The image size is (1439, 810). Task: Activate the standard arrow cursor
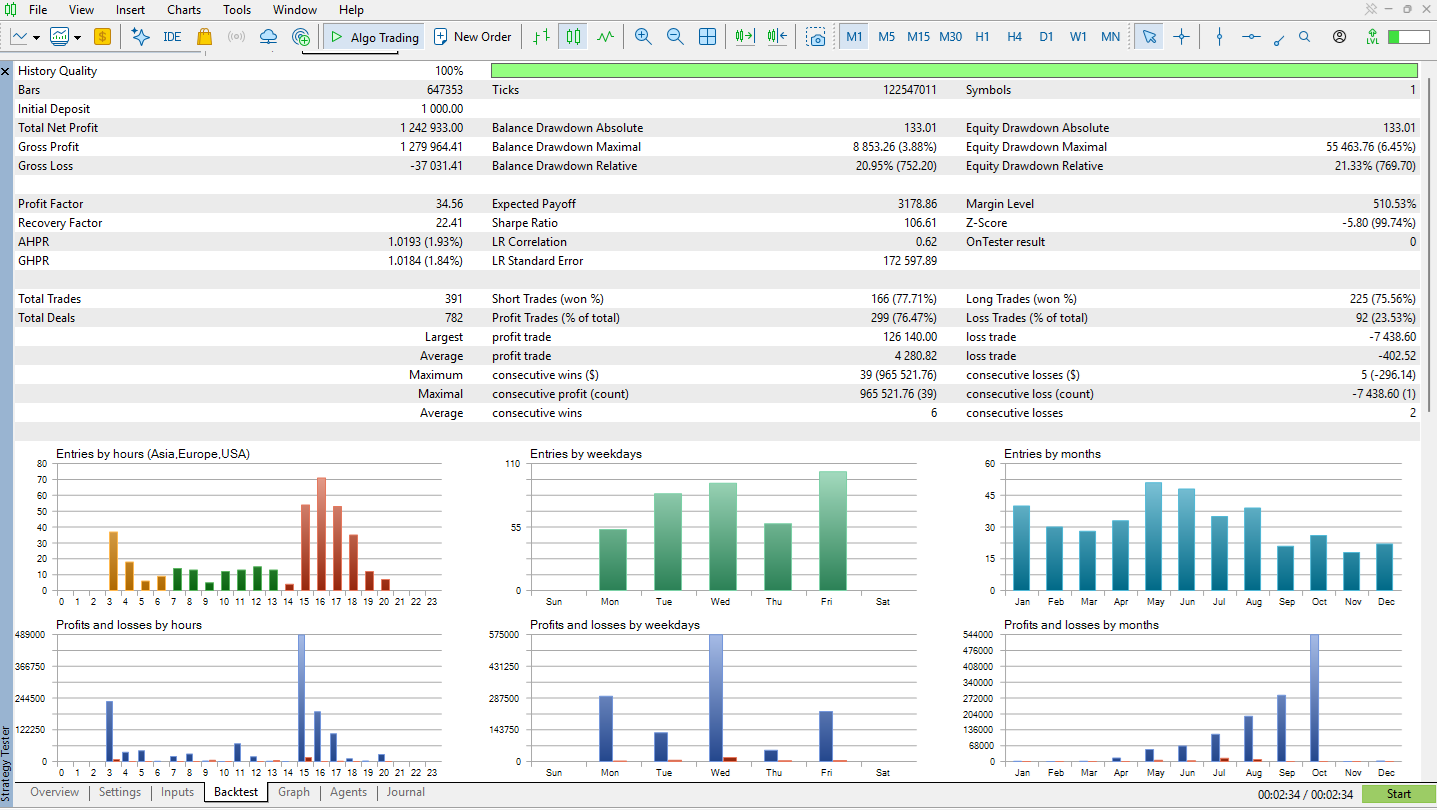1149,37
